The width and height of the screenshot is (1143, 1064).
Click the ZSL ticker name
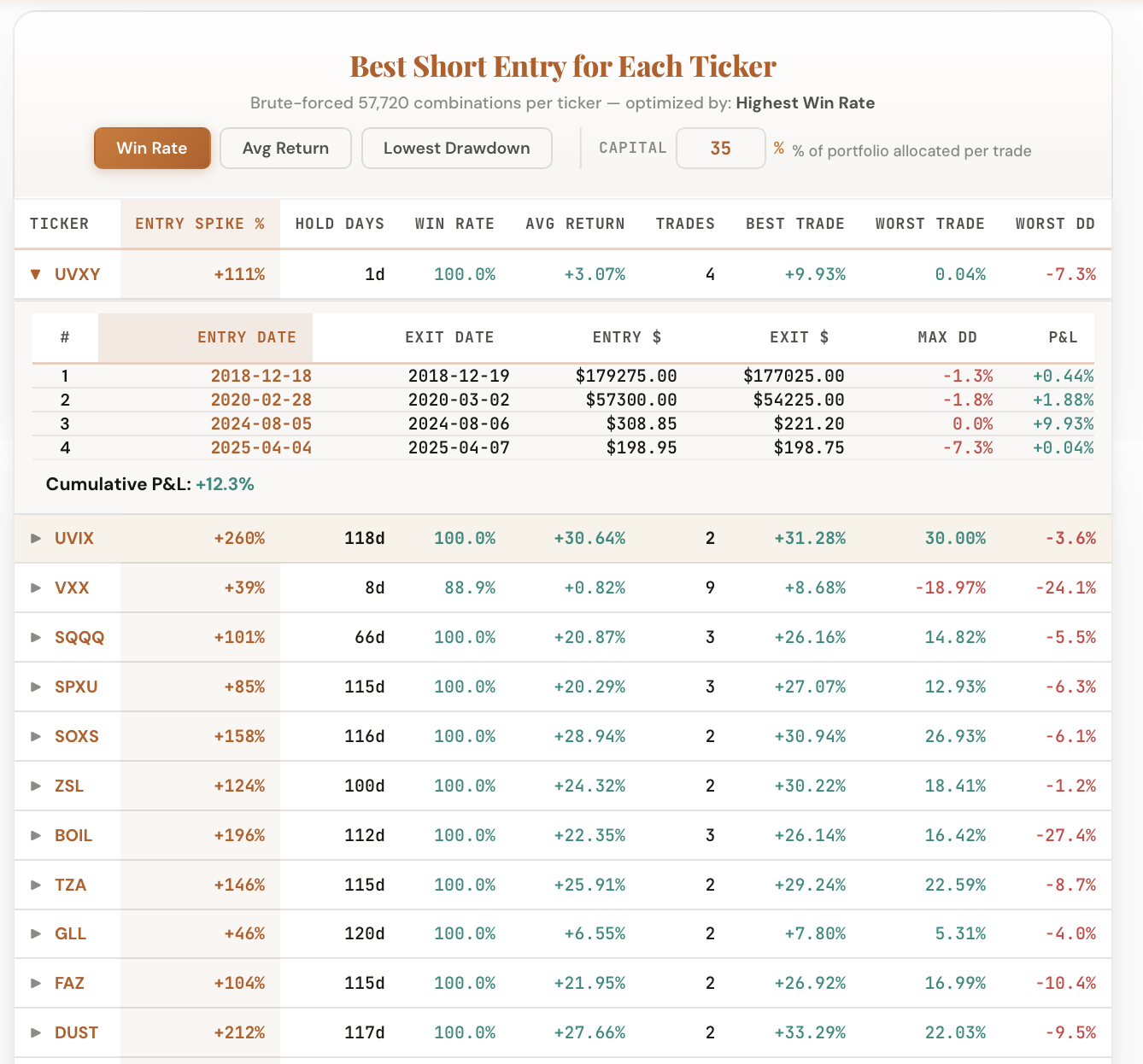point(69,786)
